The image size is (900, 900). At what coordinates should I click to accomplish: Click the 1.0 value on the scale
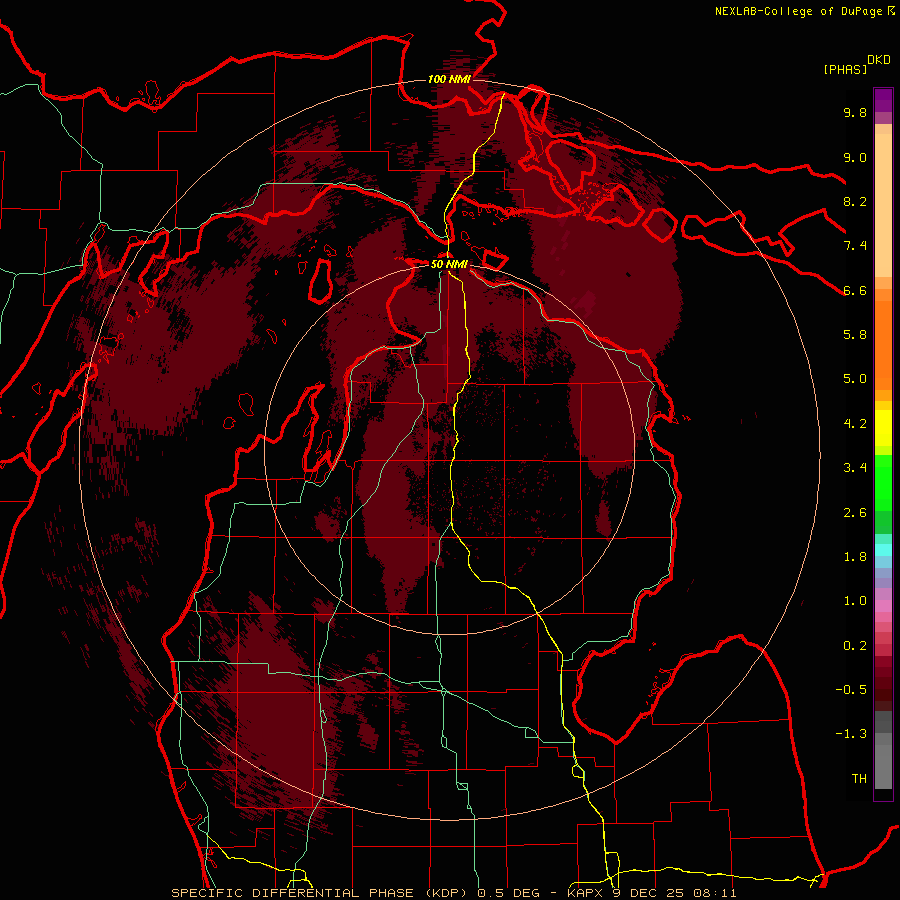tap(855, 601)
